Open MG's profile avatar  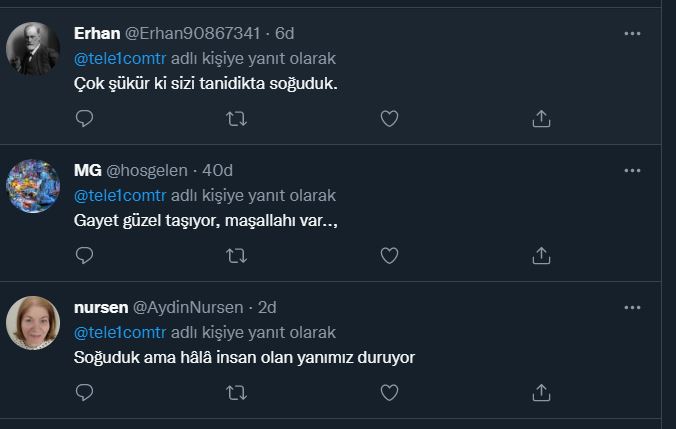[x=33, y=185]
